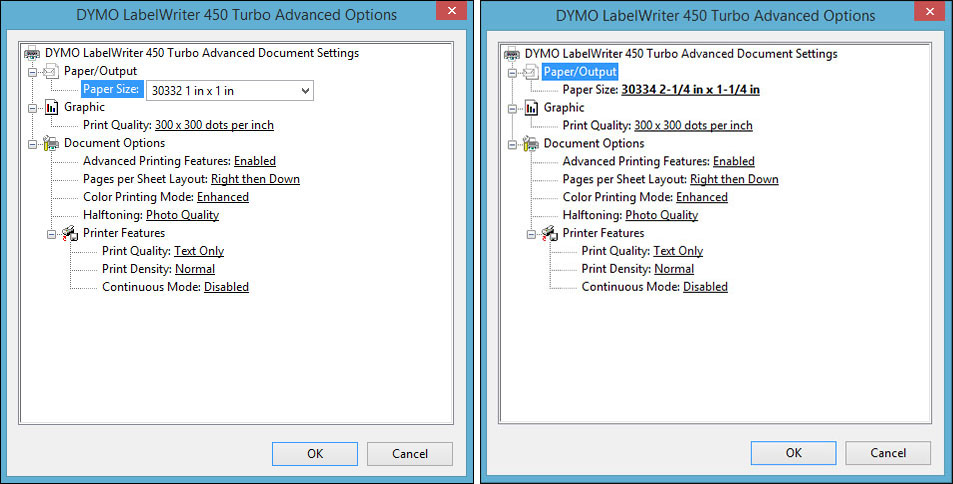Click Right then Down value in left window
The height and width of the screenshot is (484, 953).
[255, 179]
